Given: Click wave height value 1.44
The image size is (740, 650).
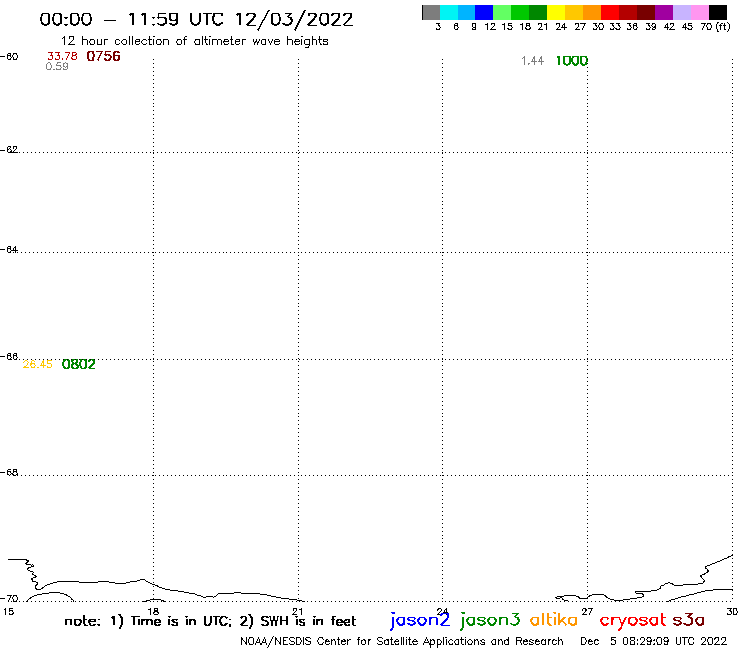Looking at the screenshot, I should (x=532, y=61).
